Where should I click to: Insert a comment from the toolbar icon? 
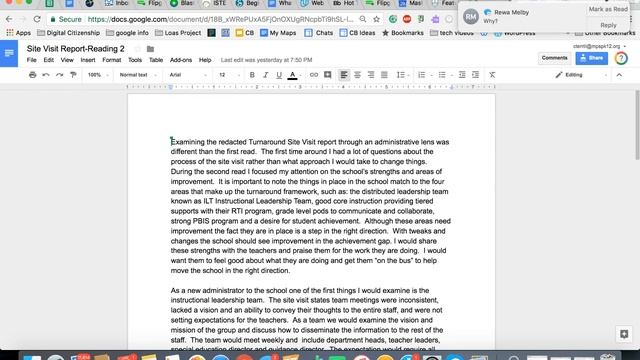pos(327,75)
